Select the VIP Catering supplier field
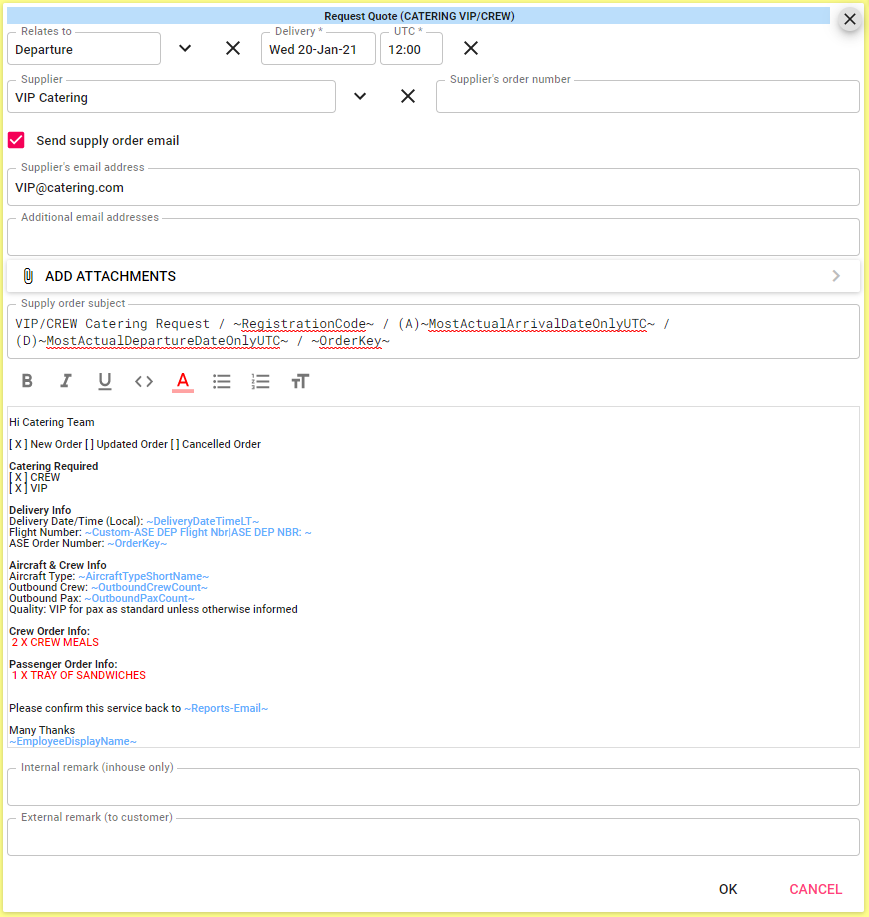This screenshot has width=869, height=917. click(171, 97)
